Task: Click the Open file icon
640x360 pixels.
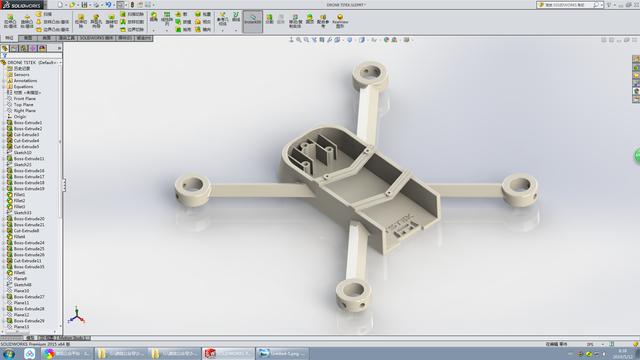Action: (x=72, y=5)
